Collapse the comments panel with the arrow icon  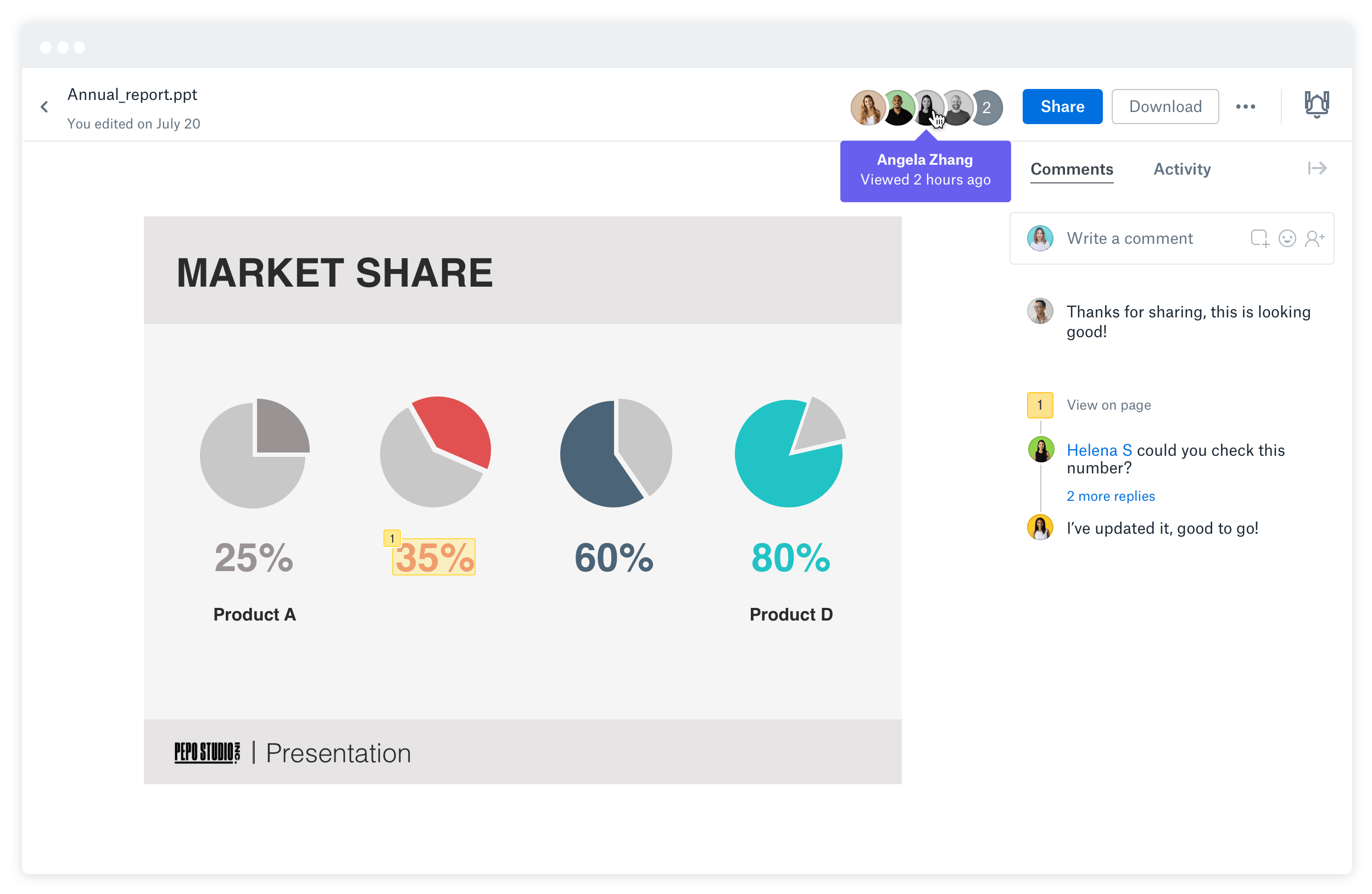pyautogui.click(x=1317, y=168)
